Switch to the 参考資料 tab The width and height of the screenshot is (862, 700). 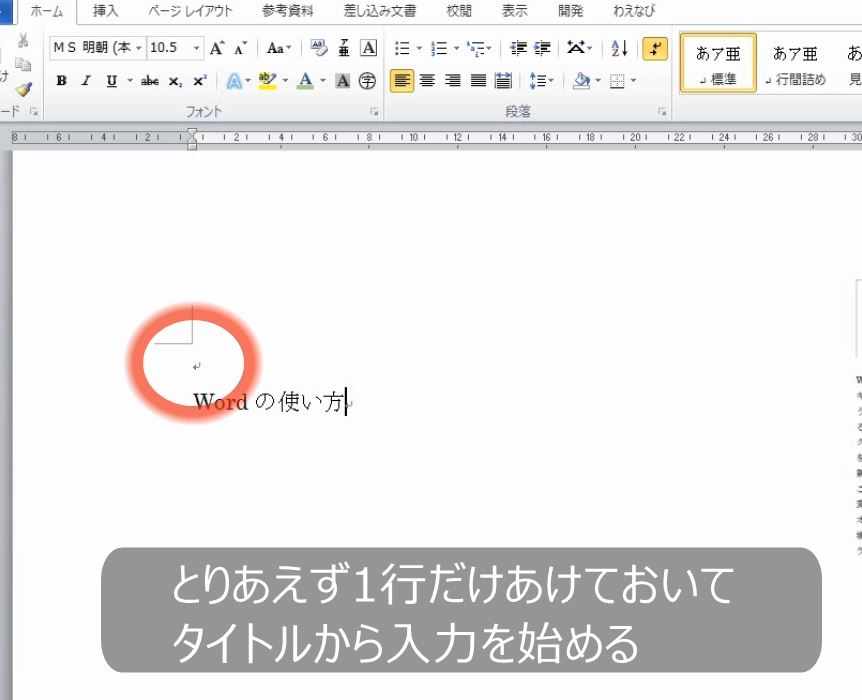tap(288, 11)
